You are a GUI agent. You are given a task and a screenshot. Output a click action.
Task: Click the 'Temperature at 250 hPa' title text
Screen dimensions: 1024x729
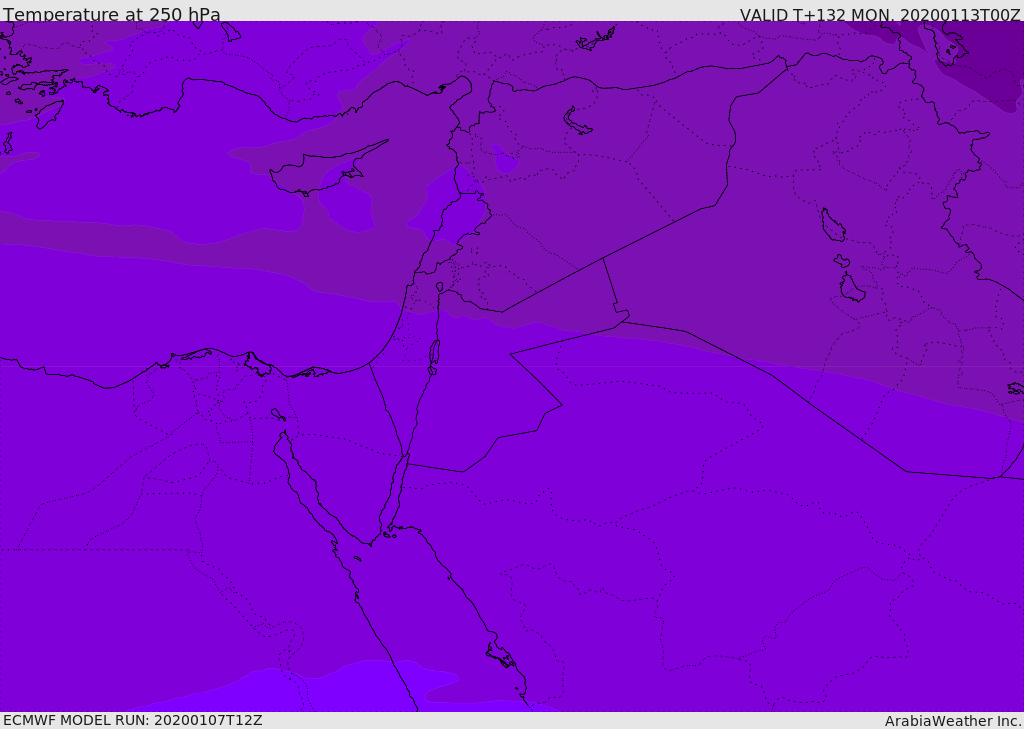coord(112,14)
